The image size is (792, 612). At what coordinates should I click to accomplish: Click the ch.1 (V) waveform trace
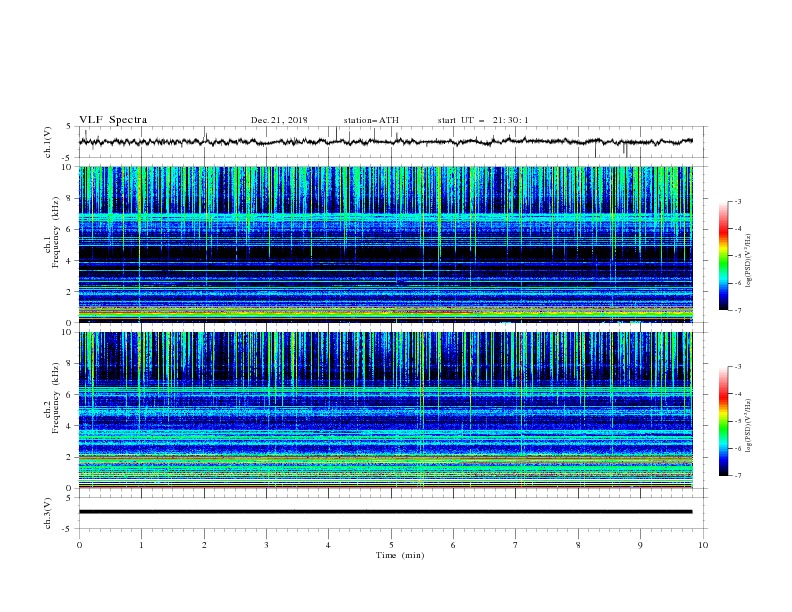[385, 142]
